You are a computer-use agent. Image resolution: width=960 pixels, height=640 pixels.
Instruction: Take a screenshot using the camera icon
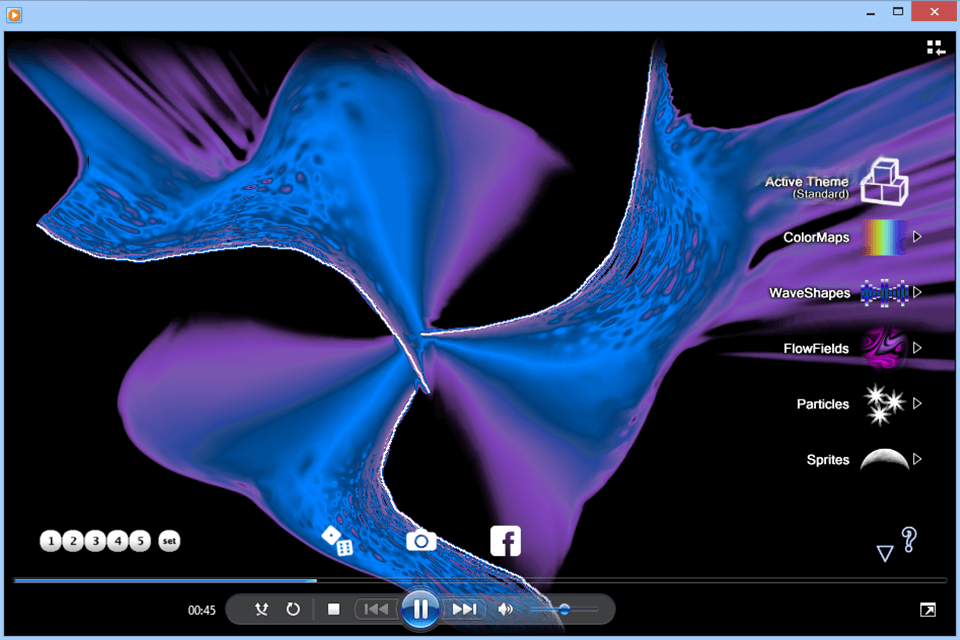(420, 540)
